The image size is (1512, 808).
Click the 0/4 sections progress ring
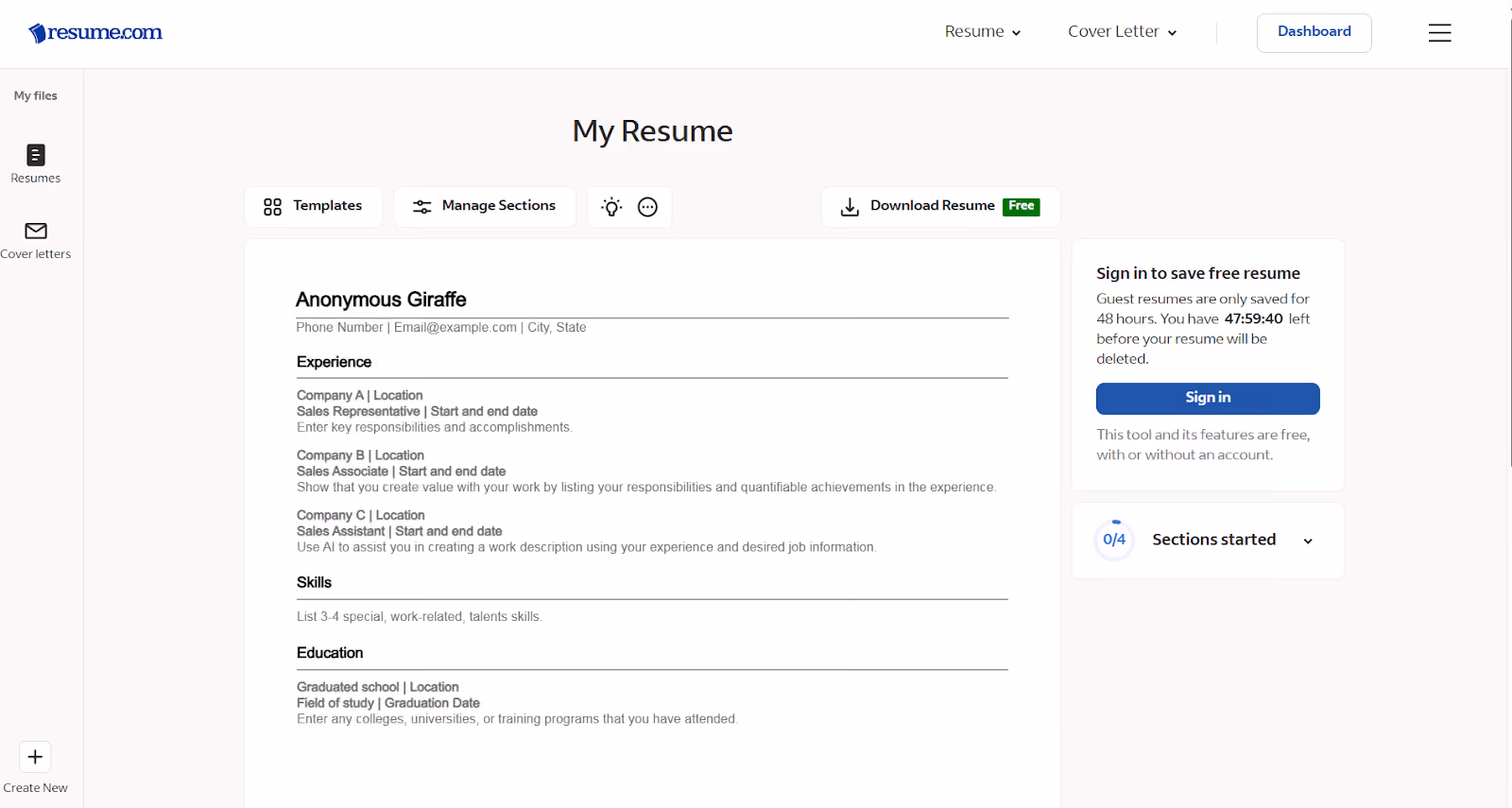coord(1114,540)
